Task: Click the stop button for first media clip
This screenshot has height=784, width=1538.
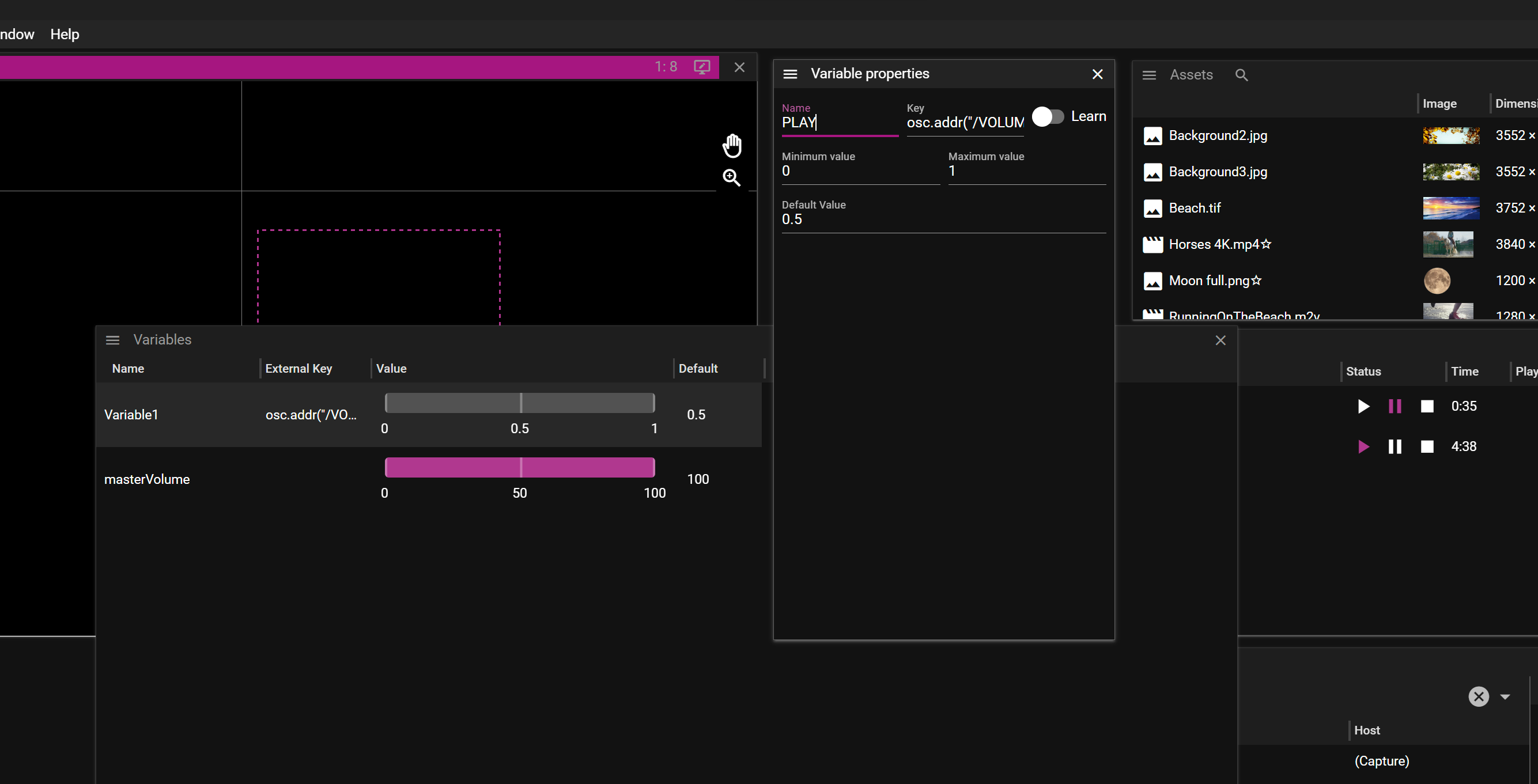Action: 1427,405
